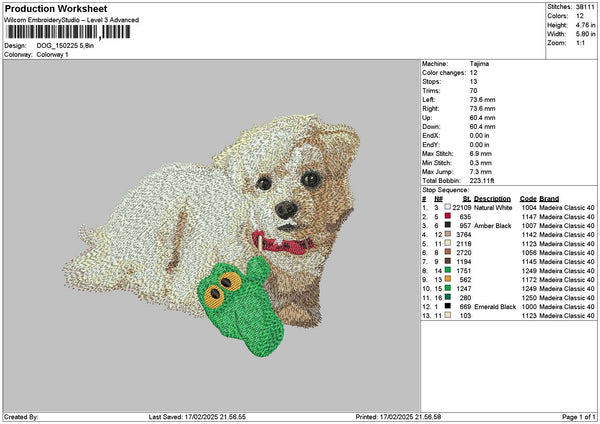Viewport: 600px width, 424px height.
Task: Click the Stops value 13
Action: pyautogui.click(x=473, y=82)
